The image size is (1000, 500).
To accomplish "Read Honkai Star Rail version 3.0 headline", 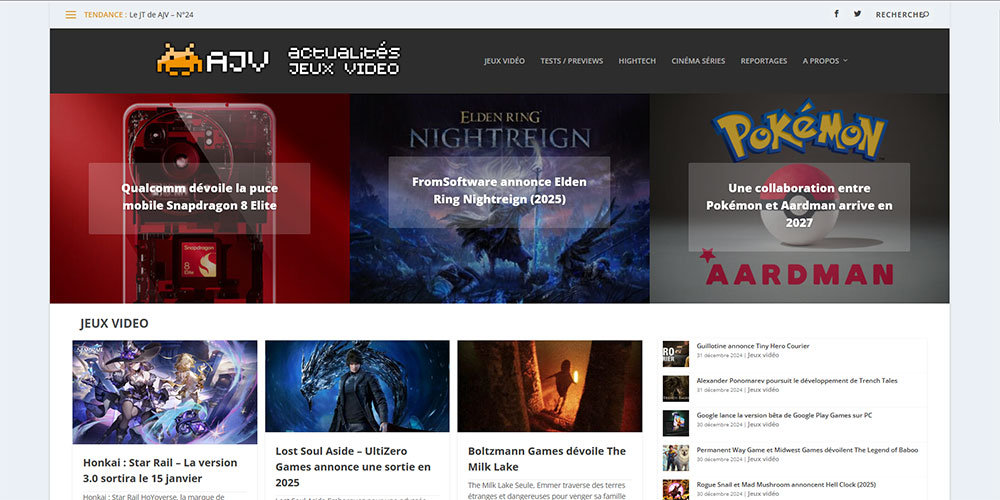I will (x=160, y=471).
